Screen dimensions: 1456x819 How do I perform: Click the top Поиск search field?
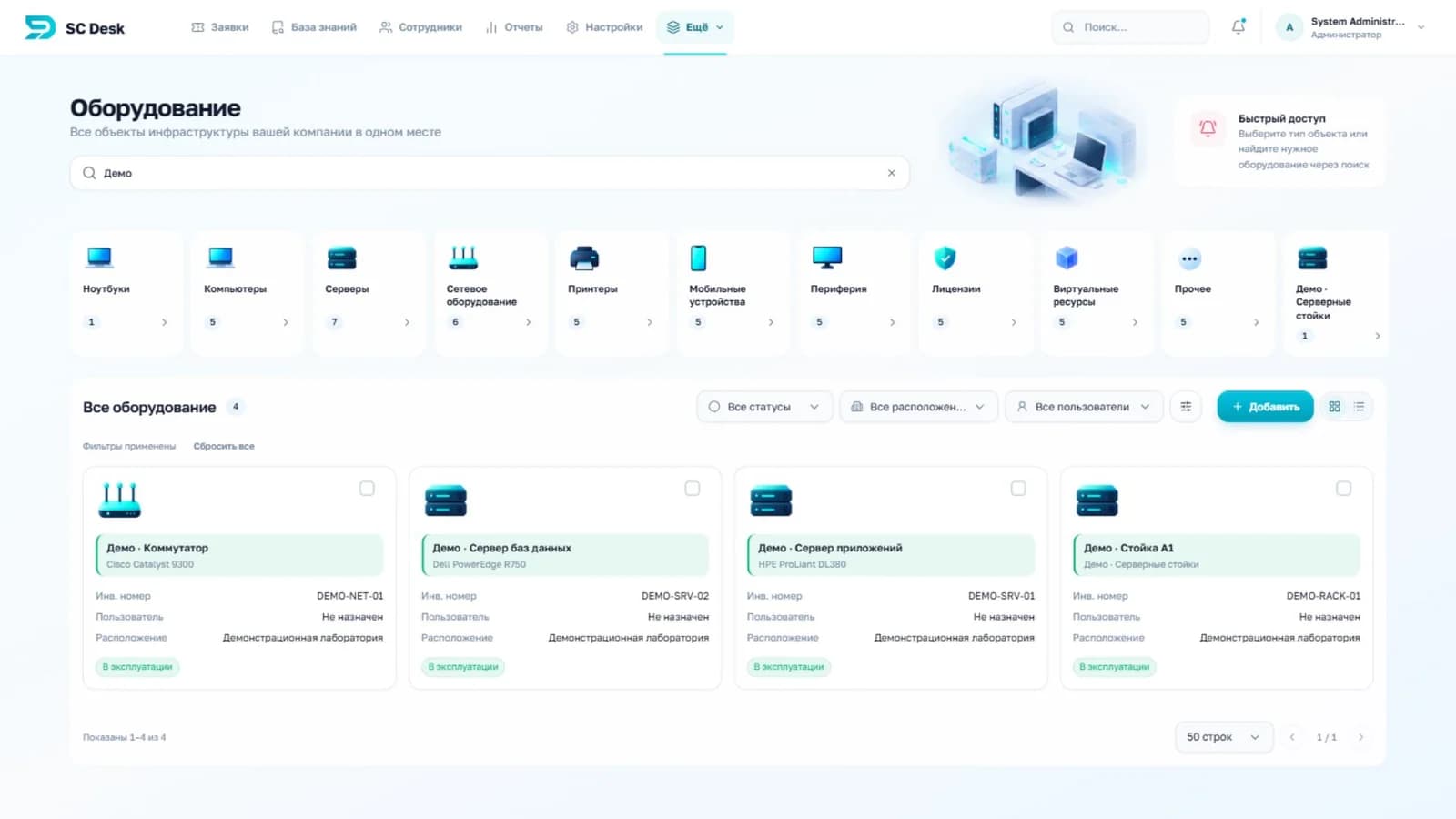pos(1131,27)
